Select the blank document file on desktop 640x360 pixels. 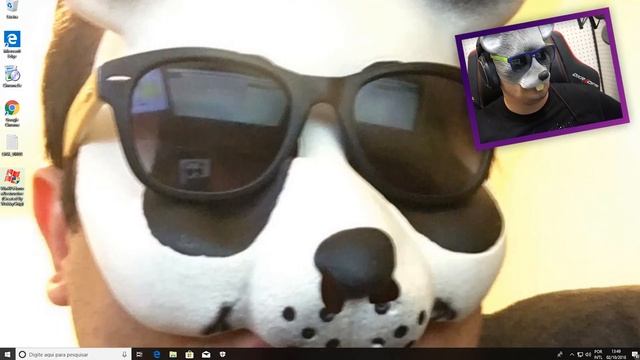12,145
